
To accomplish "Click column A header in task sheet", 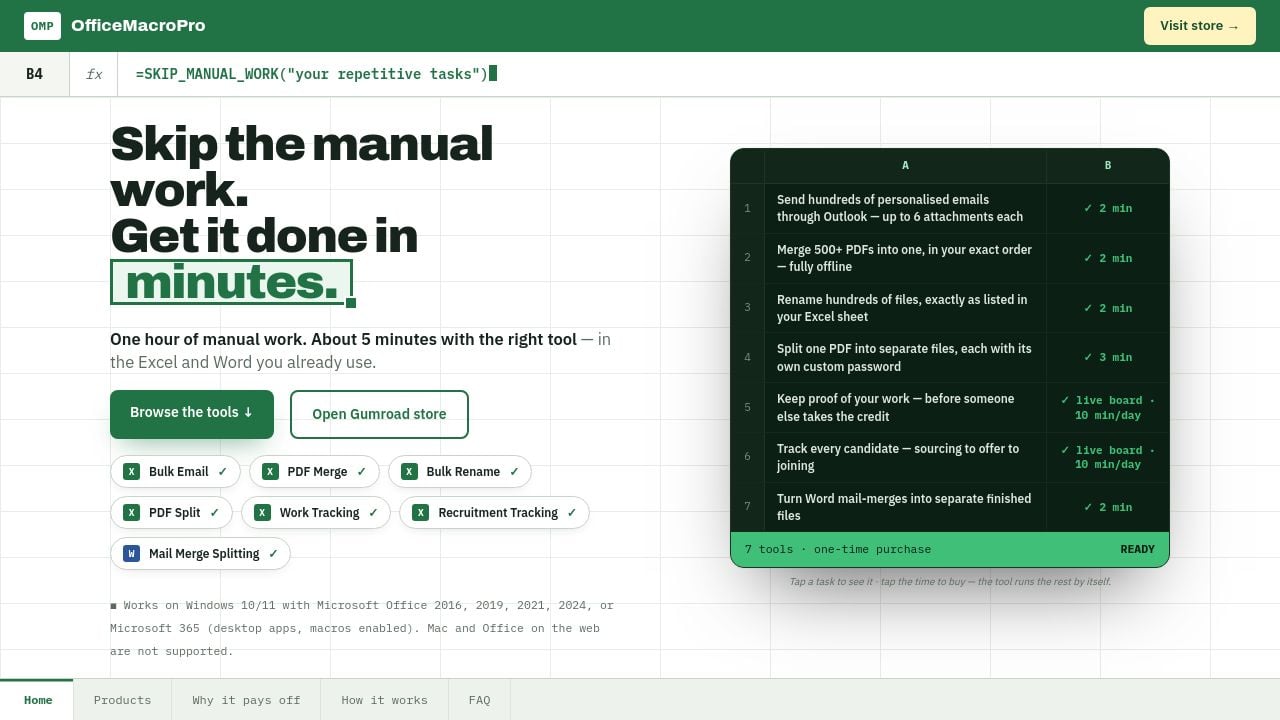I will coord(905,166).
